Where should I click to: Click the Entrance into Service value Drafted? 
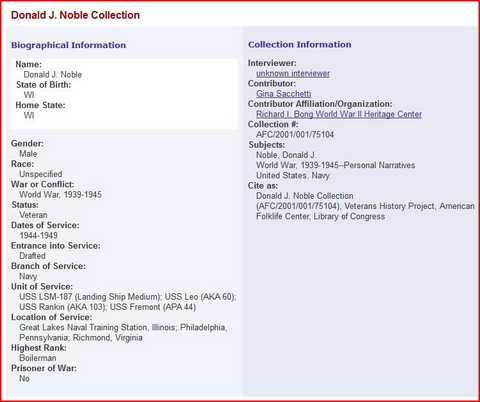pos(32,256)
